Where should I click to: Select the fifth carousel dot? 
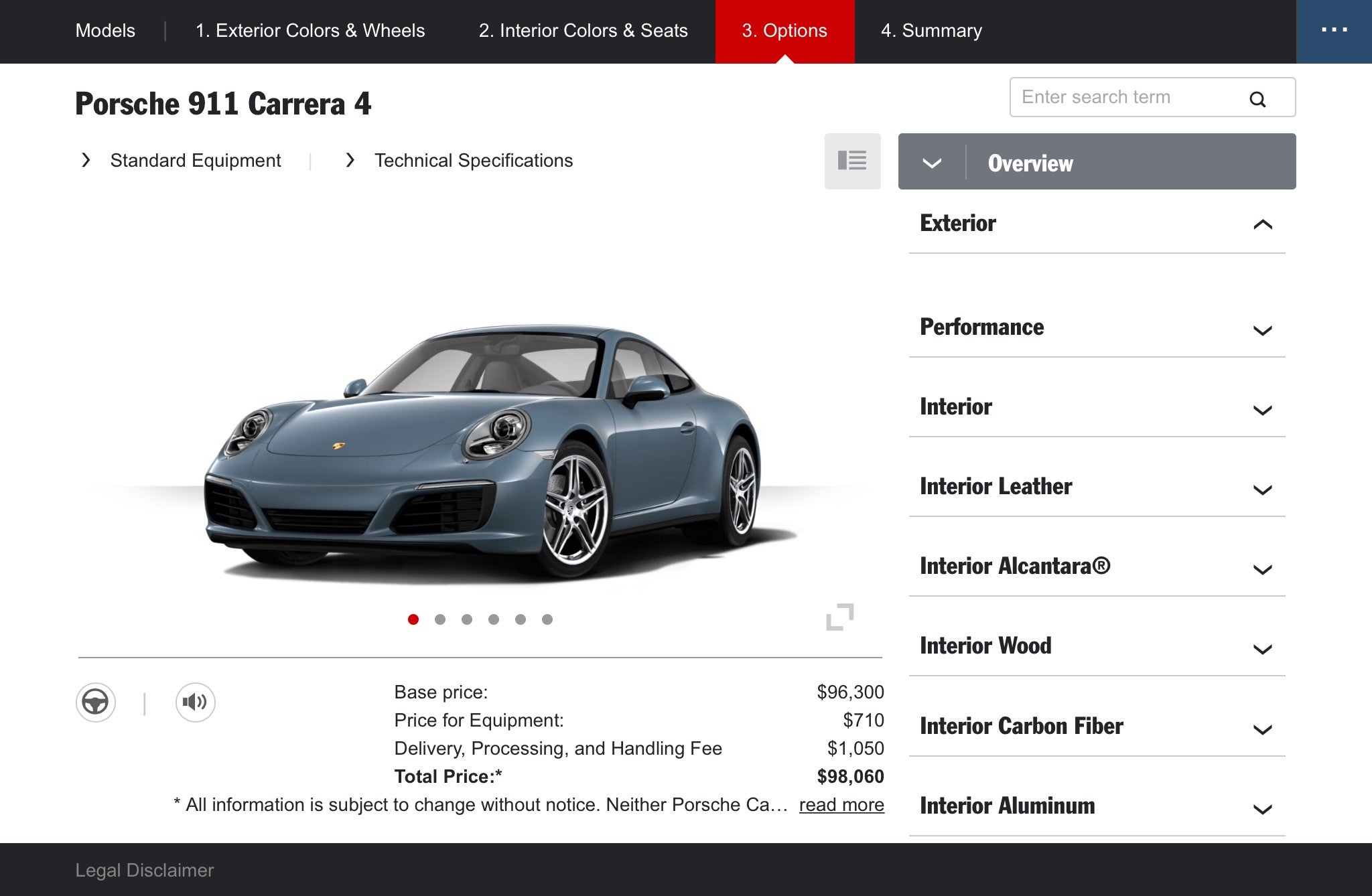[521, 619]
